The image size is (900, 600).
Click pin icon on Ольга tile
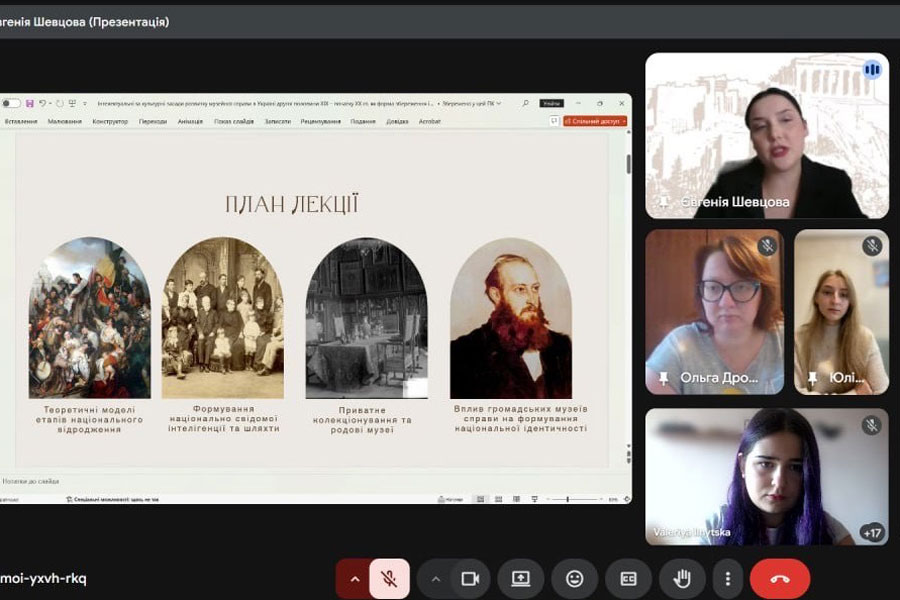point(663,378)
